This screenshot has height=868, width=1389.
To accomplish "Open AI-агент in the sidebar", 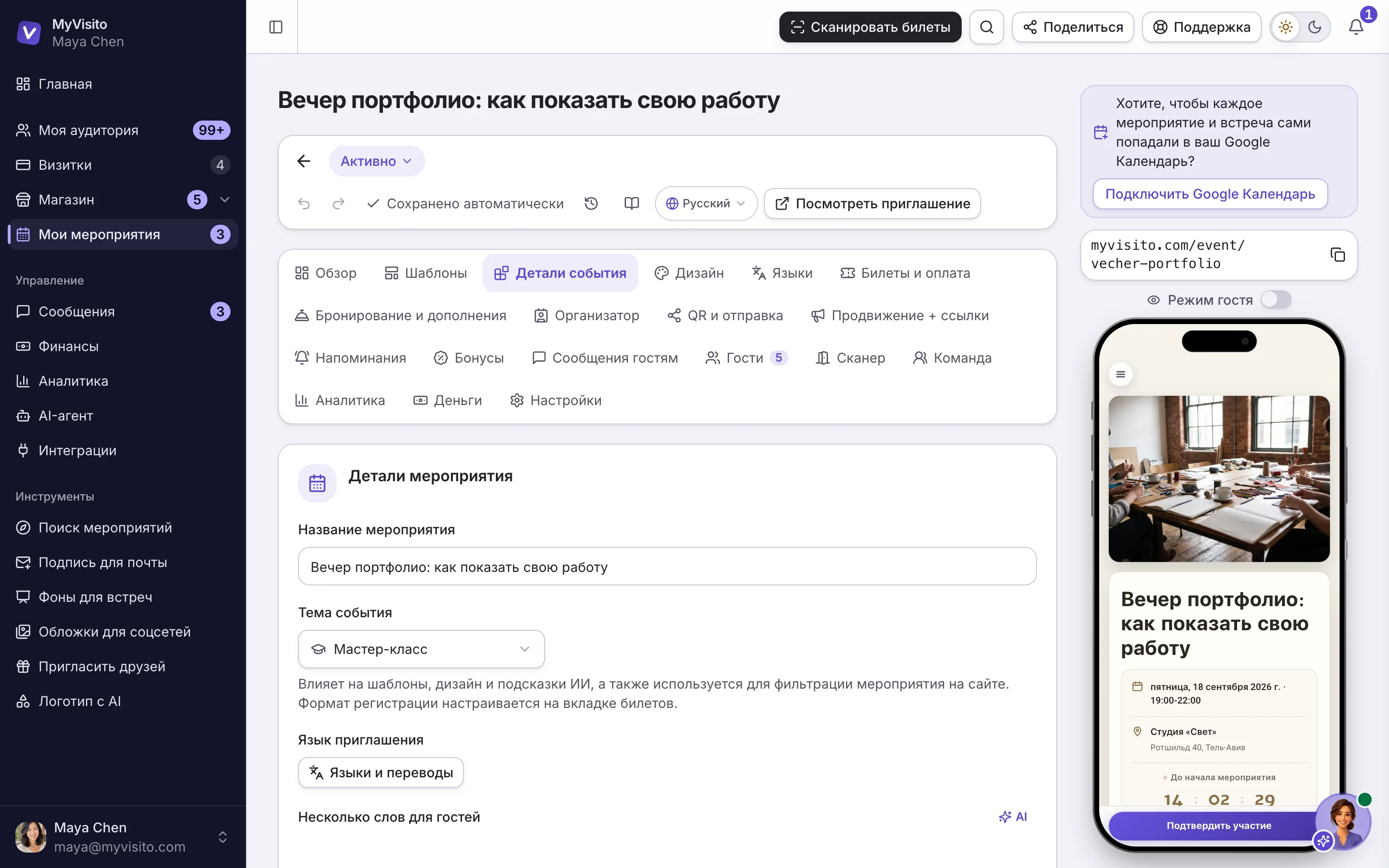I will pyautogui.click(x=123, y=416).
